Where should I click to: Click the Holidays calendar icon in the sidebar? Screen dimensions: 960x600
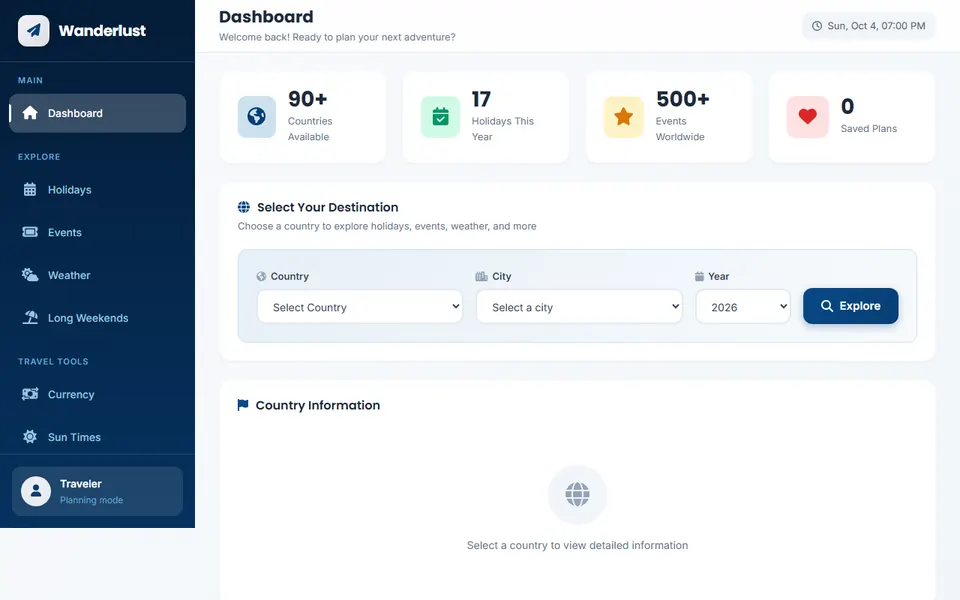pyautogui.click(x=30, y=189)
